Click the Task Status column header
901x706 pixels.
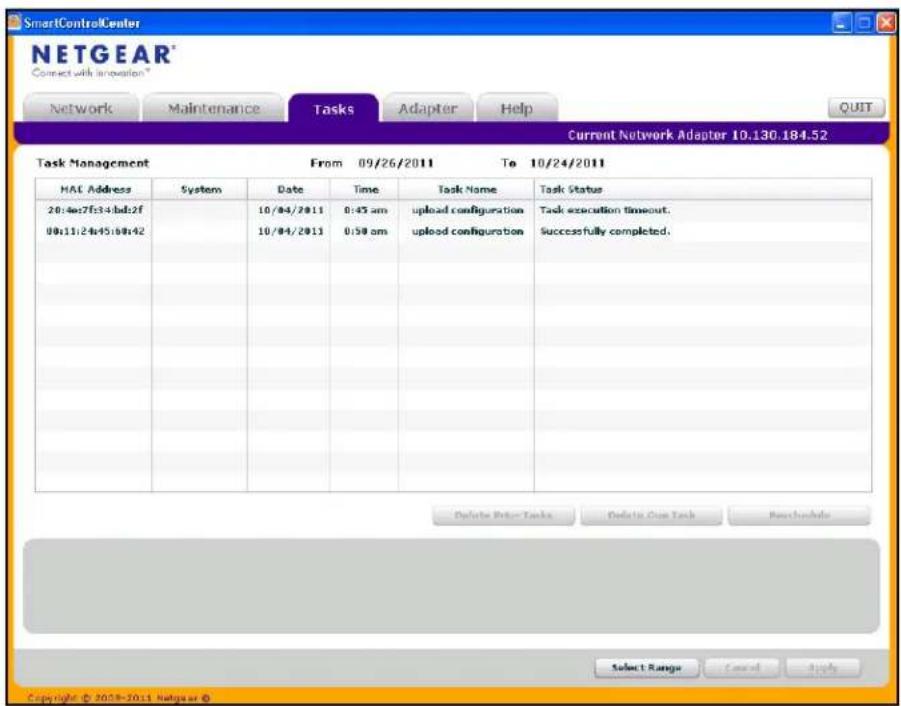[x=703, y=189]
